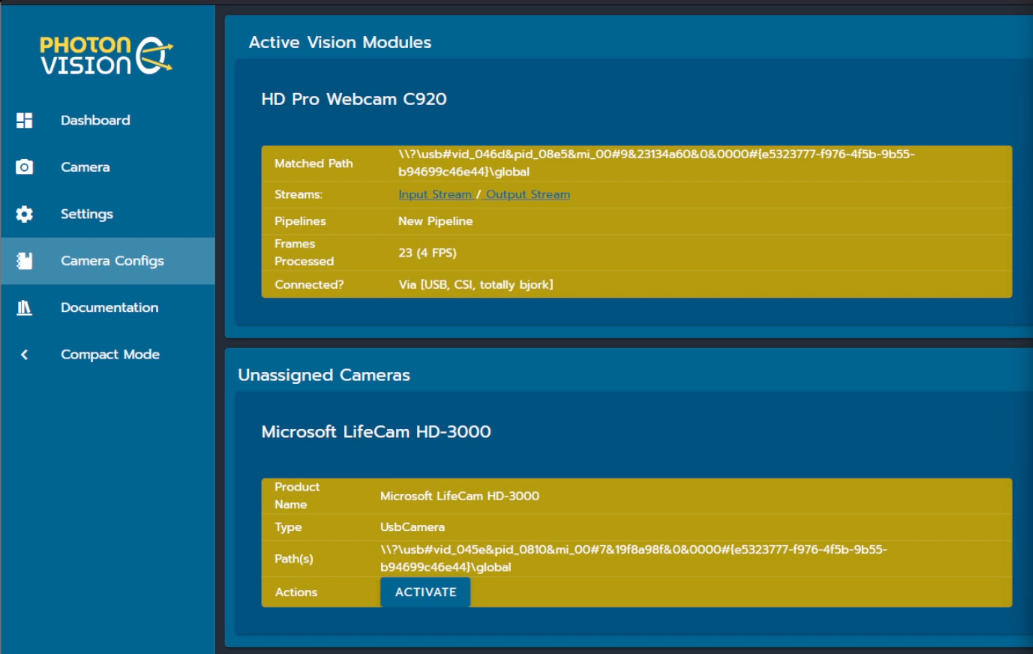Open the Input Stream link
The height and width of the screenshot is (654, 1033).
pos(435,195)
